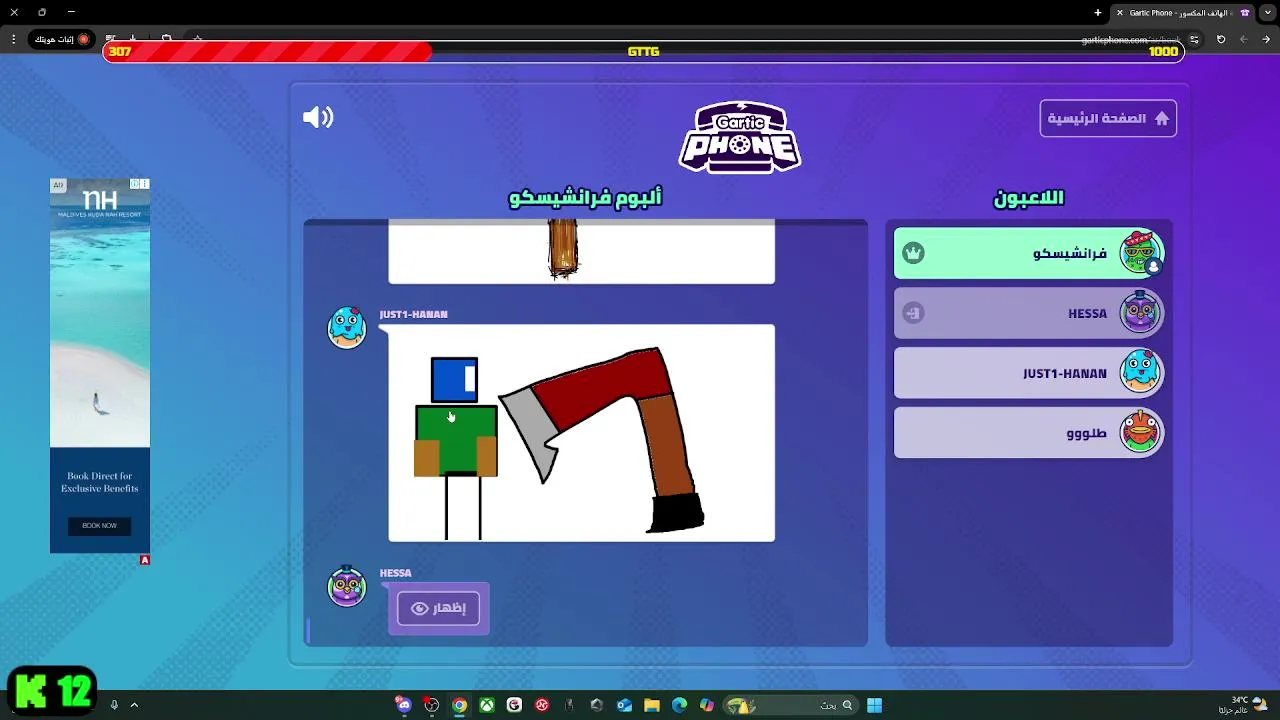The height and width of the screenshot is (720, 1280).
Task: Click the Windows Start button
Action: coord(874,705)
